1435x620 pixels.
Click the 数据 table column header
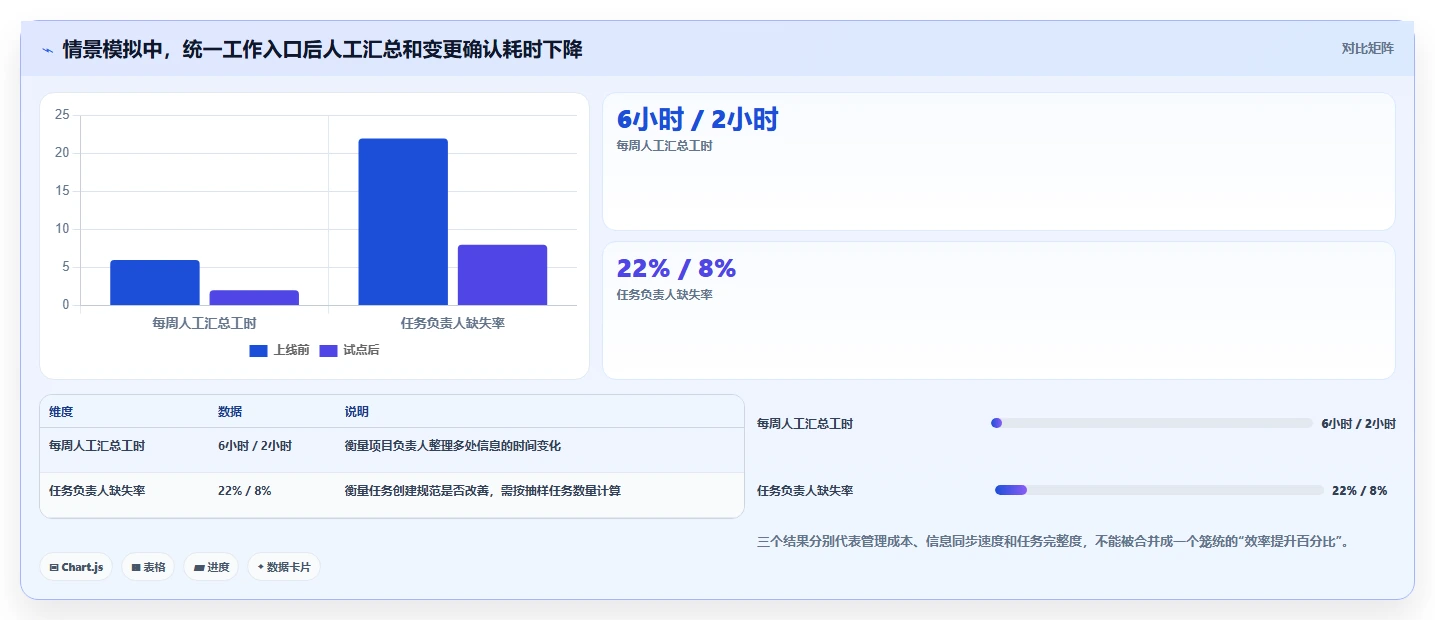pos(230,412)
